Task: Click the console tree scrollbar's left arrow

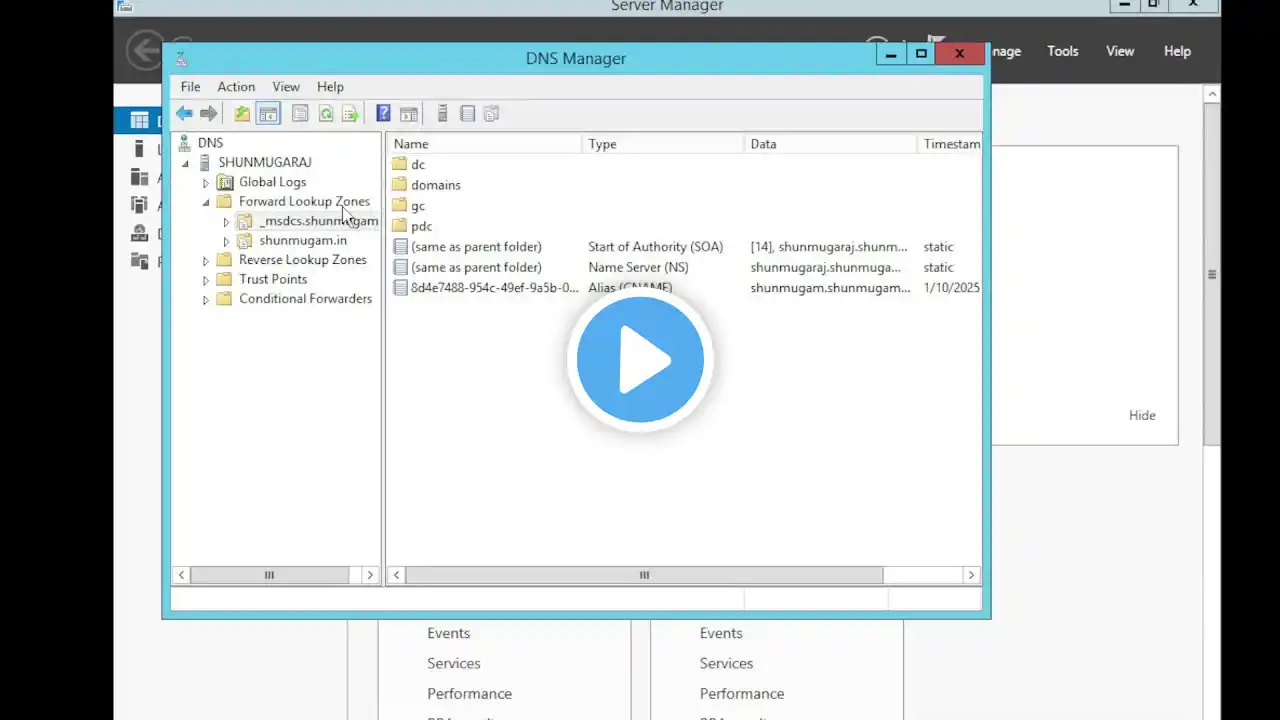Action: pyautogui.click(x=181, y=575)
